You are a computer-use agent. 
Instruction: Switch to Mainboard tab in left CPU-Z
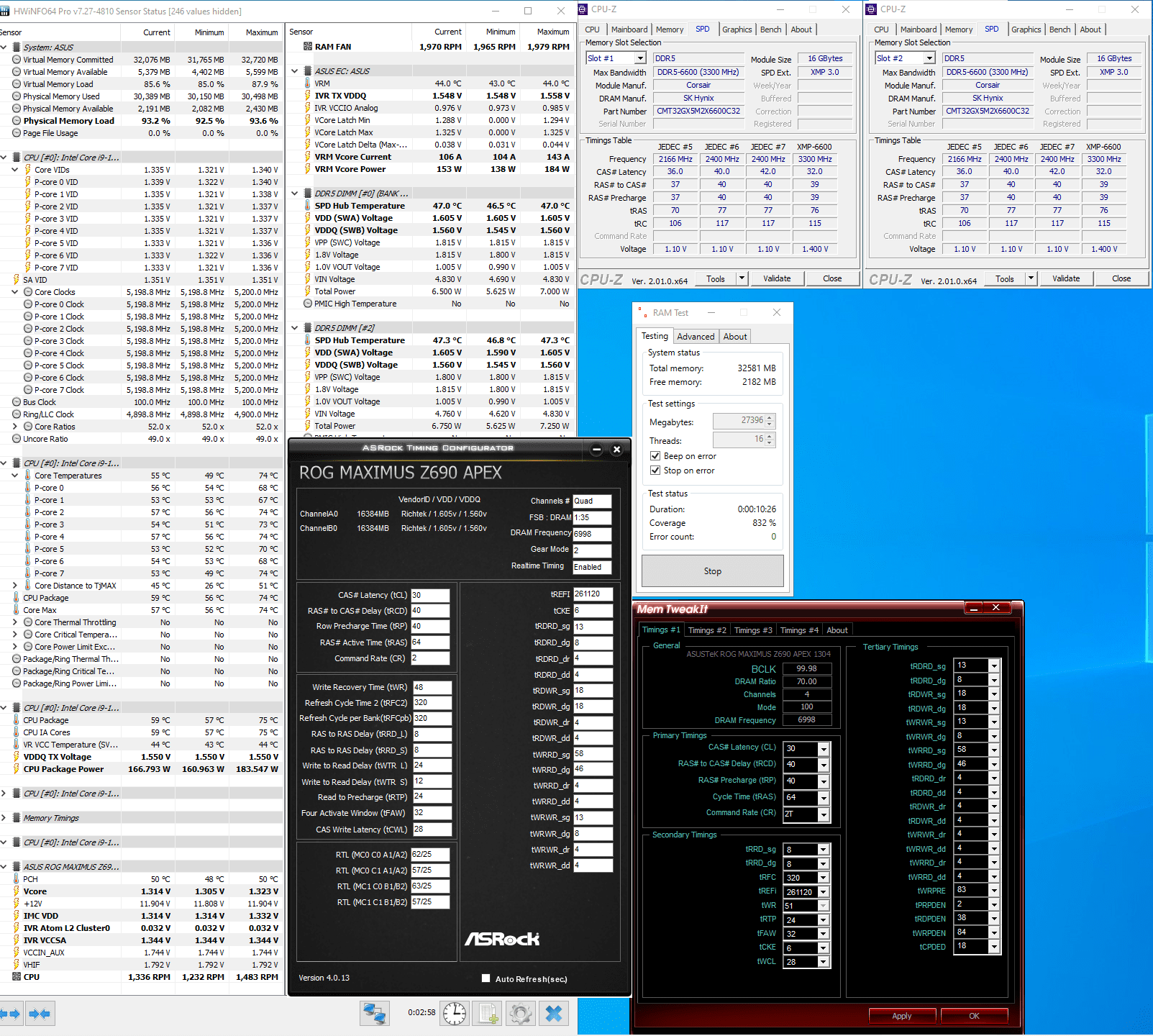pyautogui.click(x=629, y=29)
